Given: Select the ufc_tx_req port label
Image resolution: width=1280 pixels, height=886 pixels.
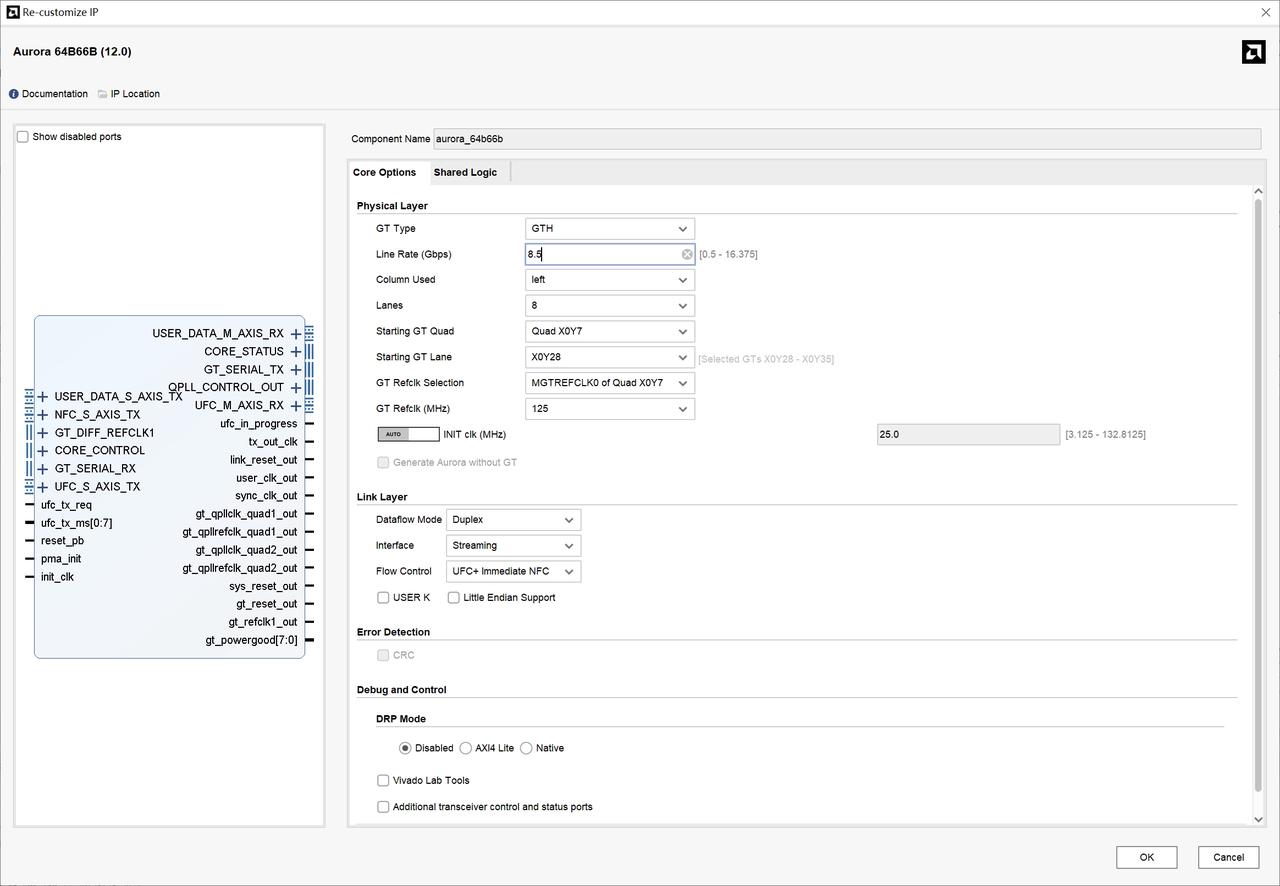Looking at the screenshot, I should 66,506.
